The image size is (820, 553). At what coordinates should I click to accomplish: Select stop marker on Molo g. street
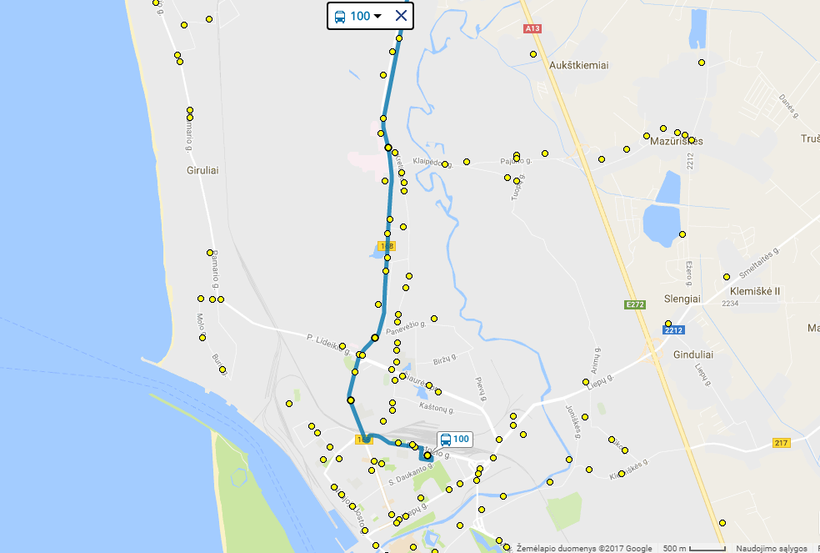[202, 338]
